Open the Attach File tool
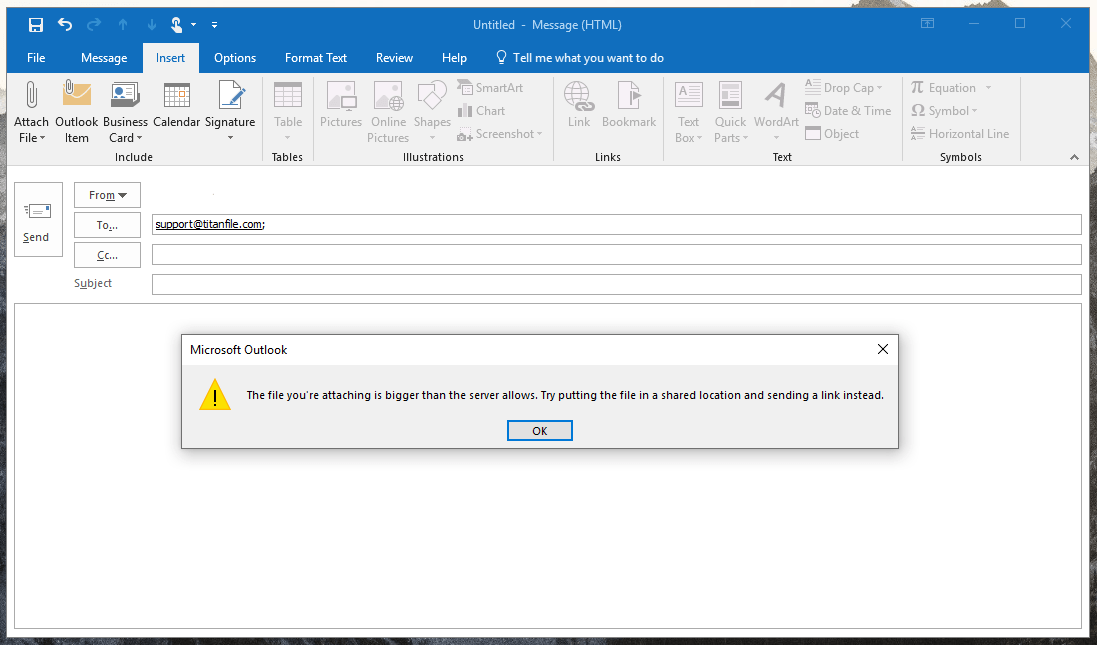The width and height of the screenshot is (1097, 645). click(x=31, y=110)
